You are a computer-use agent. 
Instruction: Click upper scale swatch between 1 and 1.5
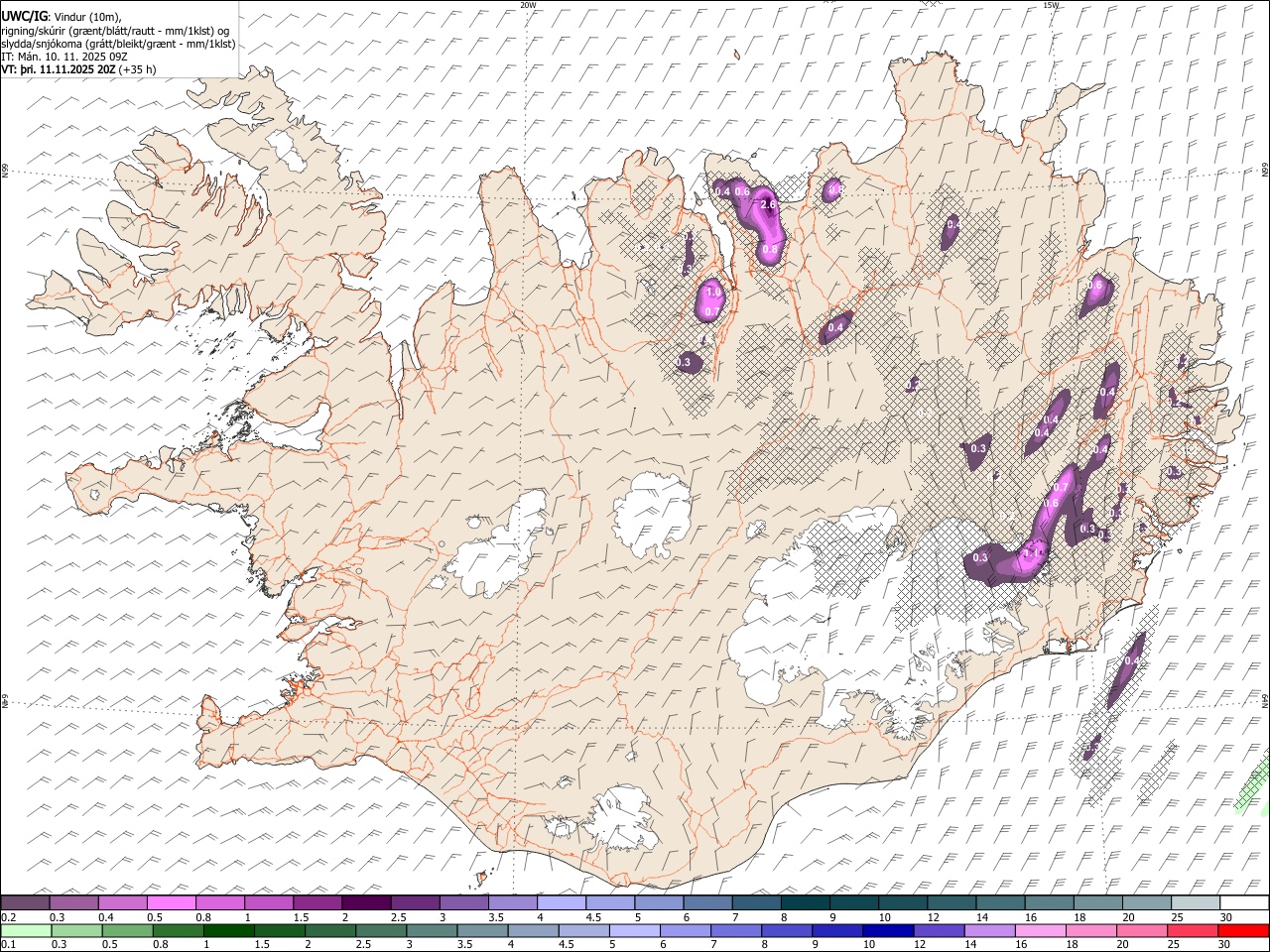click(x=269, y=902)
